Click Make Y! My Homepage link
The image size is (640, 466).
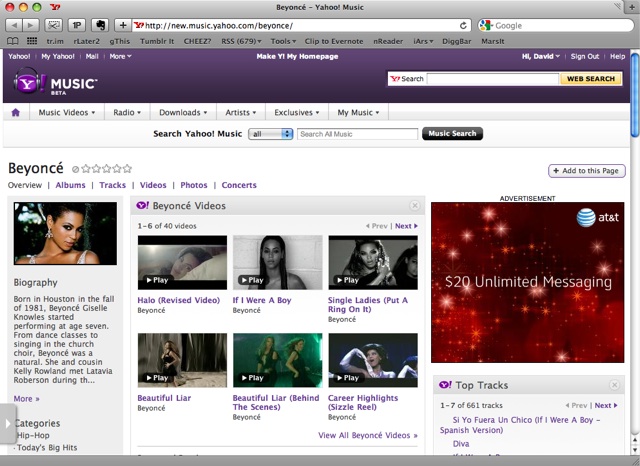click(297, 56)
